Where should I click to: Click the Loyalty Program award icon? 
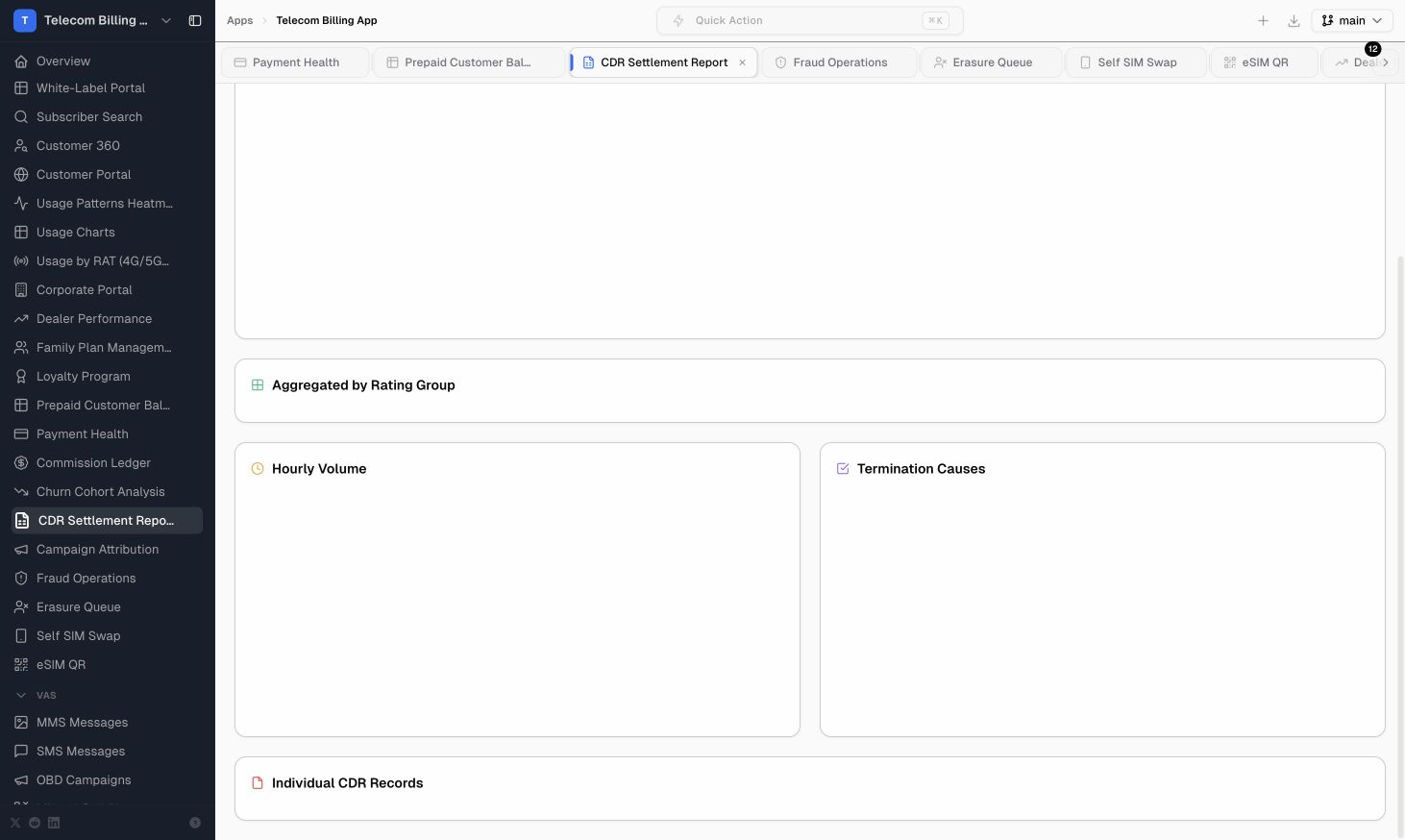(x=21, y=376)
